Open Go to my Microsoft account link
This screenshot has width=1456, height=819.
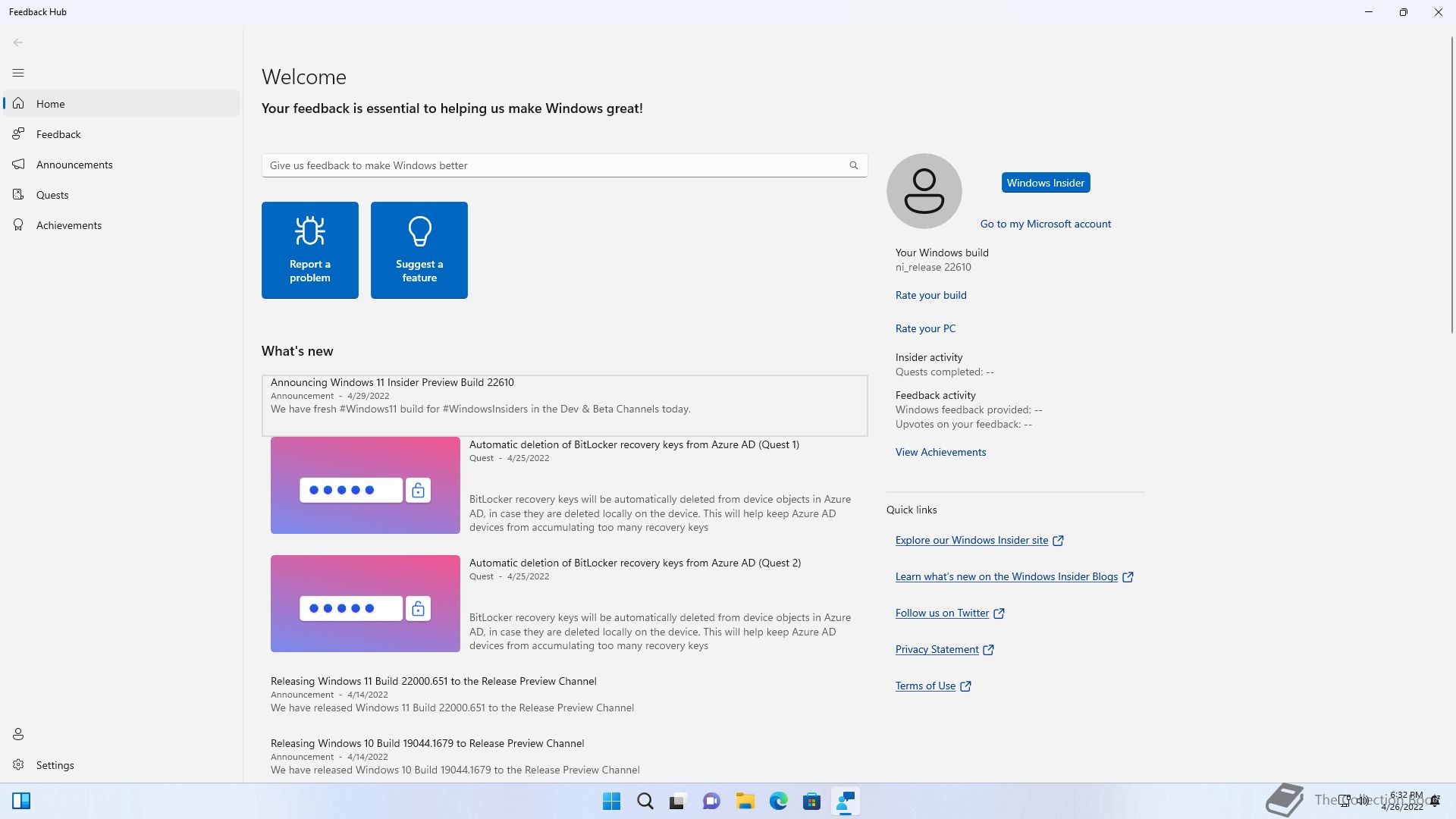pos(1046,224)
